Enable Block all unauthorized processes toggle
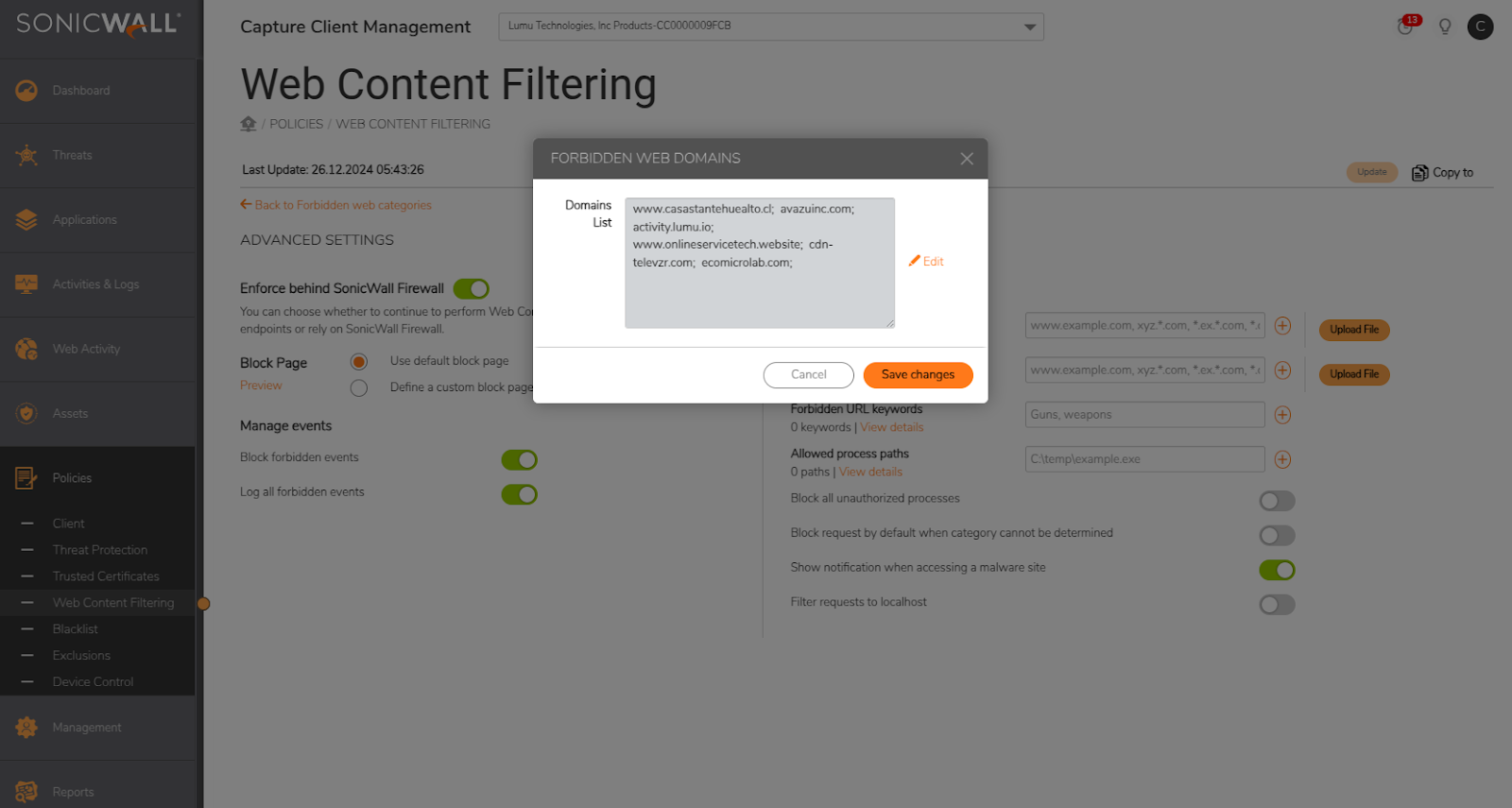This screenshot has height=808, width=1512. tap(1277, 501)
